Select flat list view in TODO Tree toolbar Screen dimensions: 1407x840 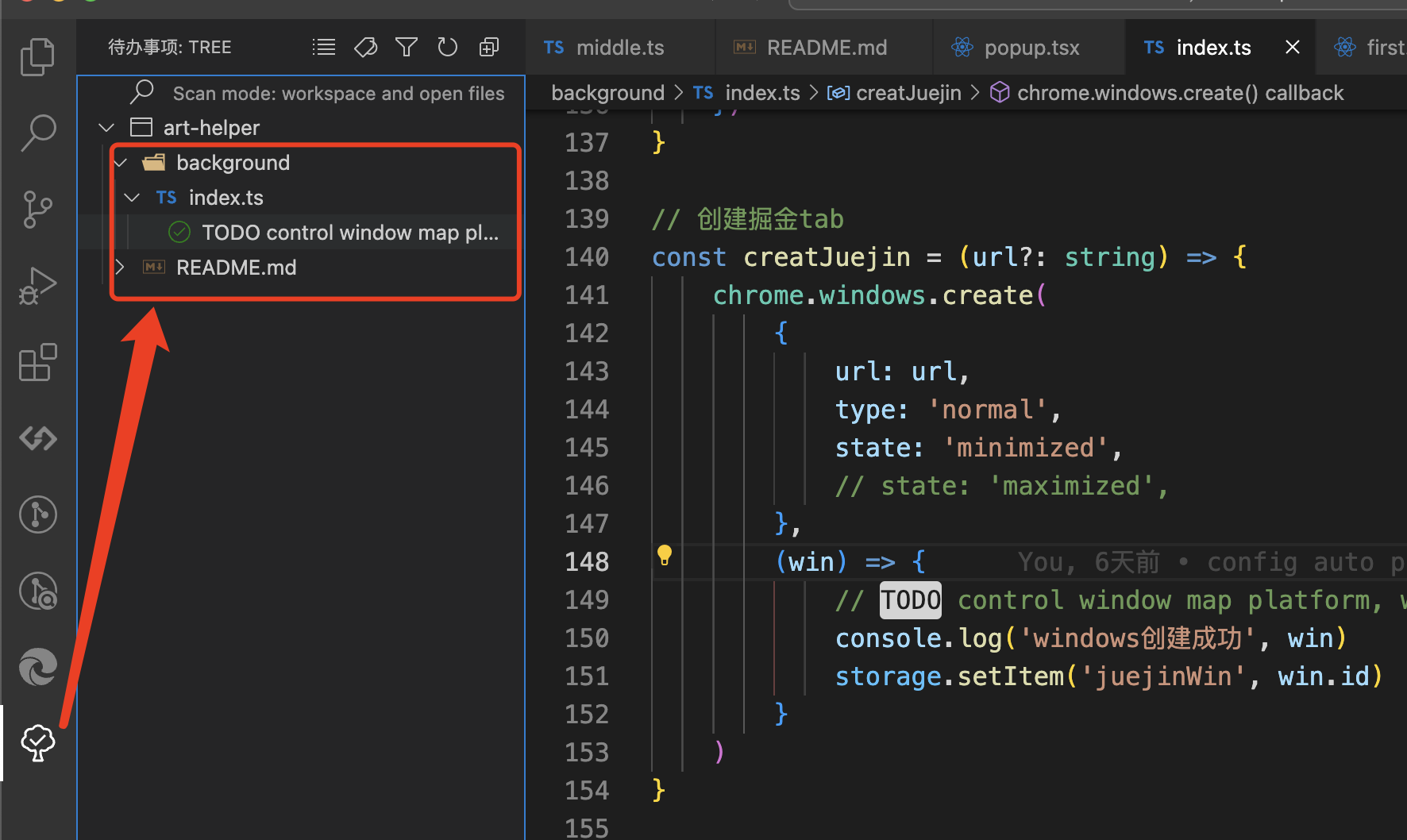(323, 47)
